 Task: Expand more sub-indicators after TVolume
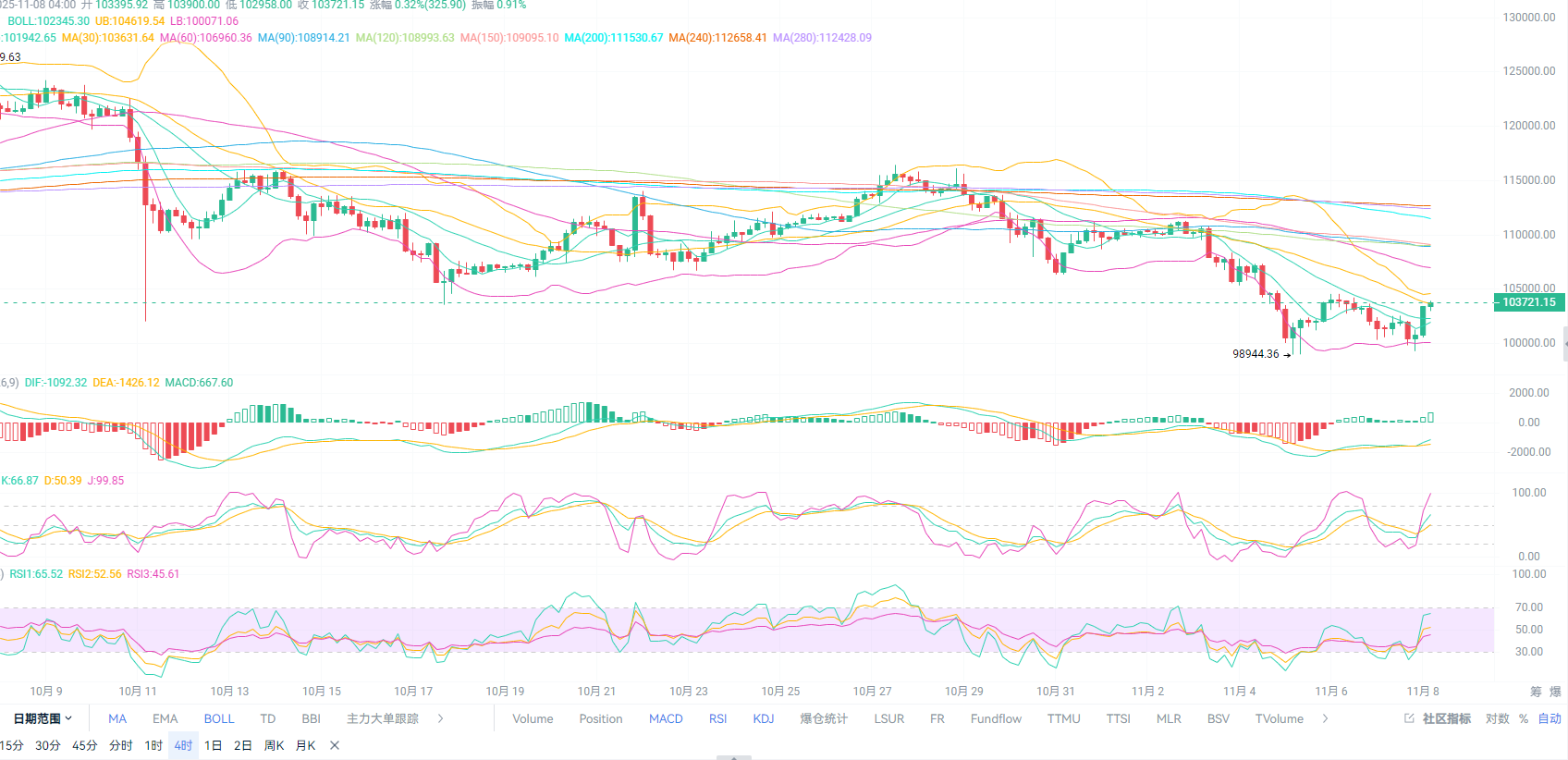pyautogui.click(x=1325, y=718)
